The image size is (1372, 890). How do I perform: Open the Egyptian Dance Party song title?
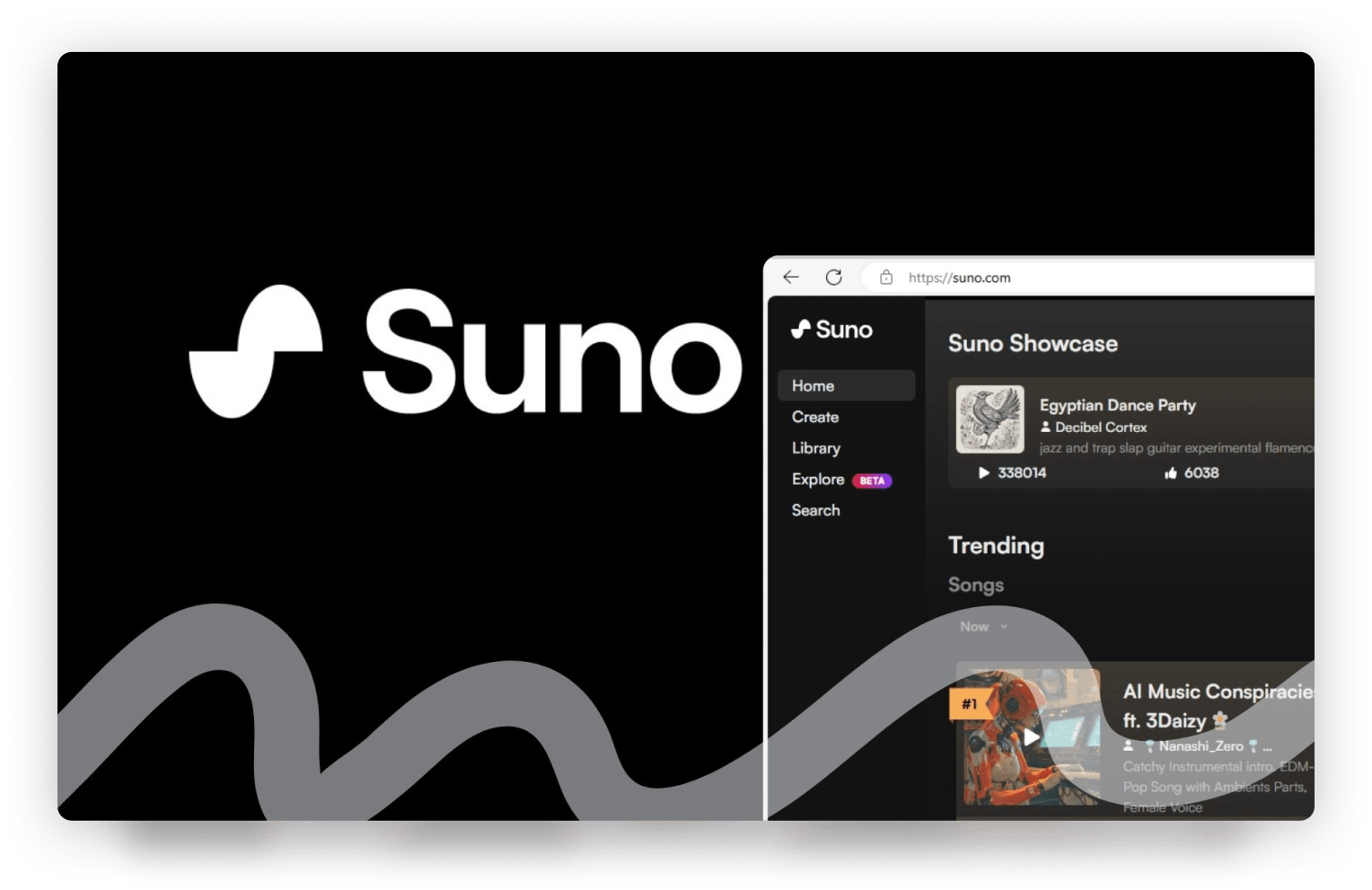[x=1118, y=405]
